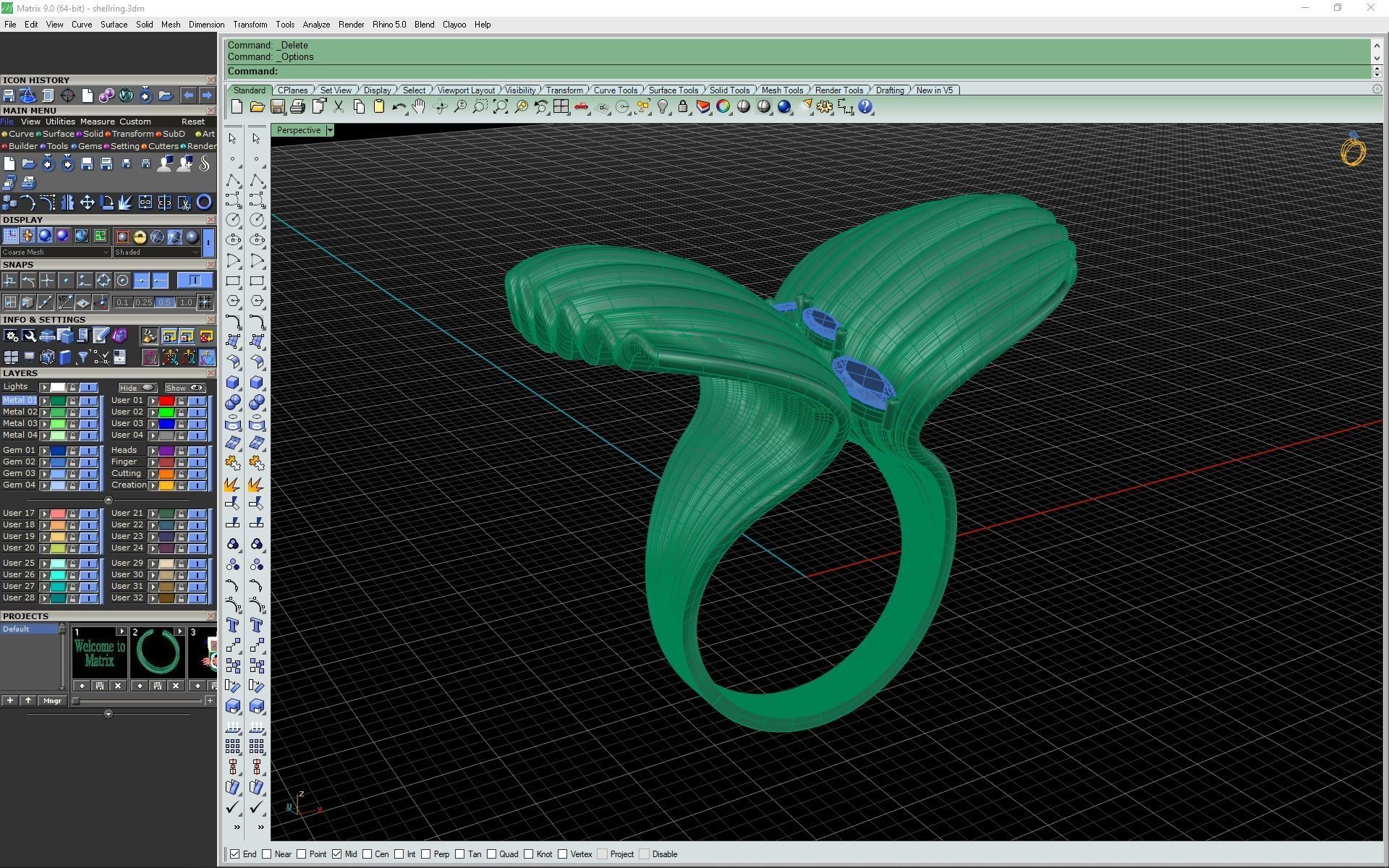The height and width of the screenshot is (868, 1389).
Task: Switch to the Solid Tools tab
Action: click(x=729, y=90)
